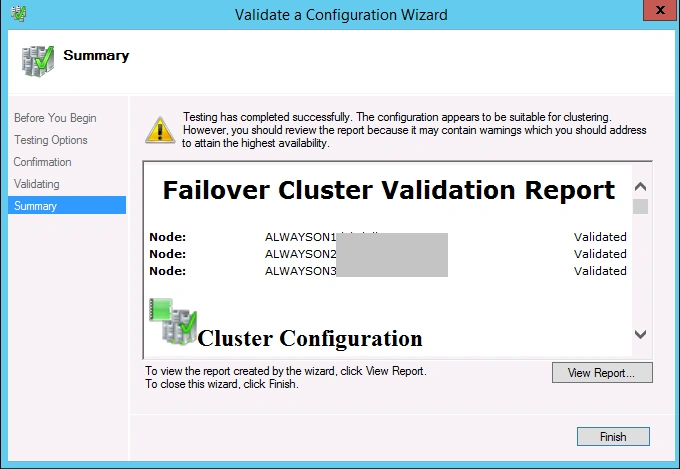680x469 pixels.
Task: Click Validated status for ALWAYSON1
Action: pyautogui.click(x=600, y=237)
